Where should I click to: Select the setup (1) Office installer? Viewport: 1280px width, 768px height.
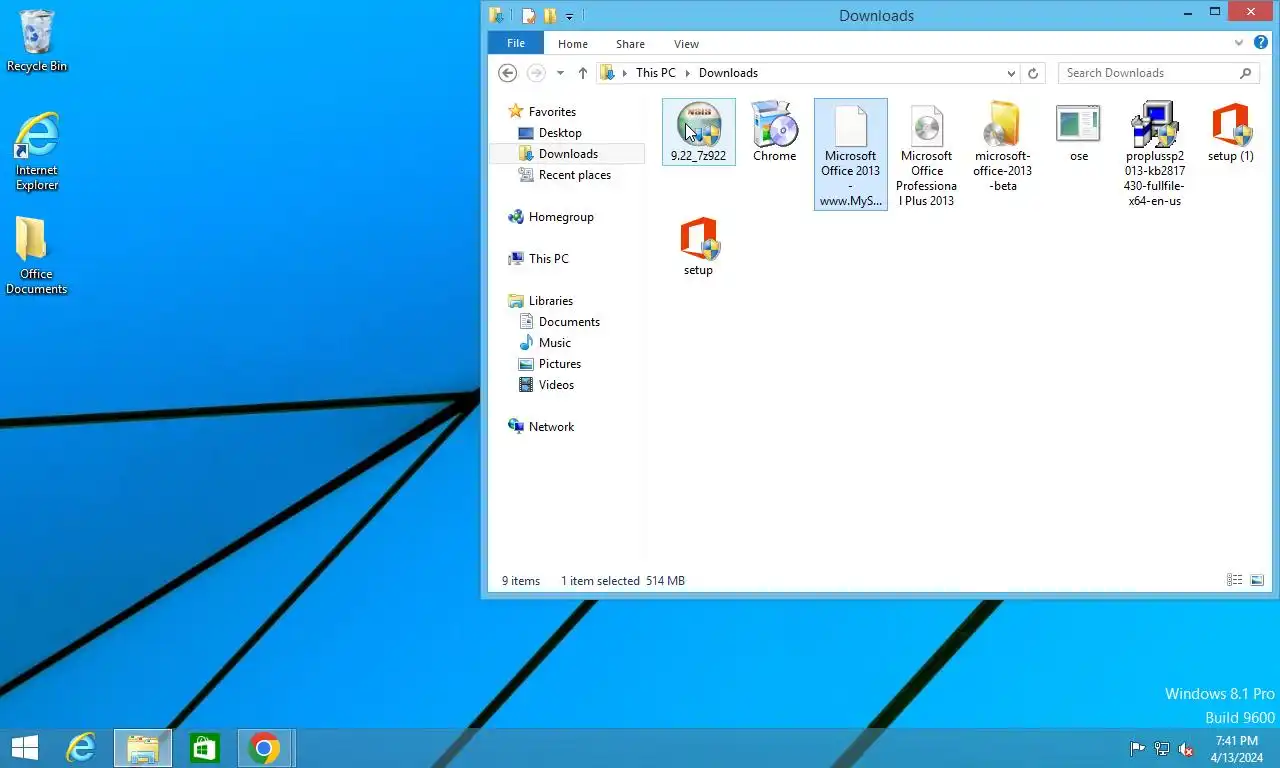point(1230,132)
